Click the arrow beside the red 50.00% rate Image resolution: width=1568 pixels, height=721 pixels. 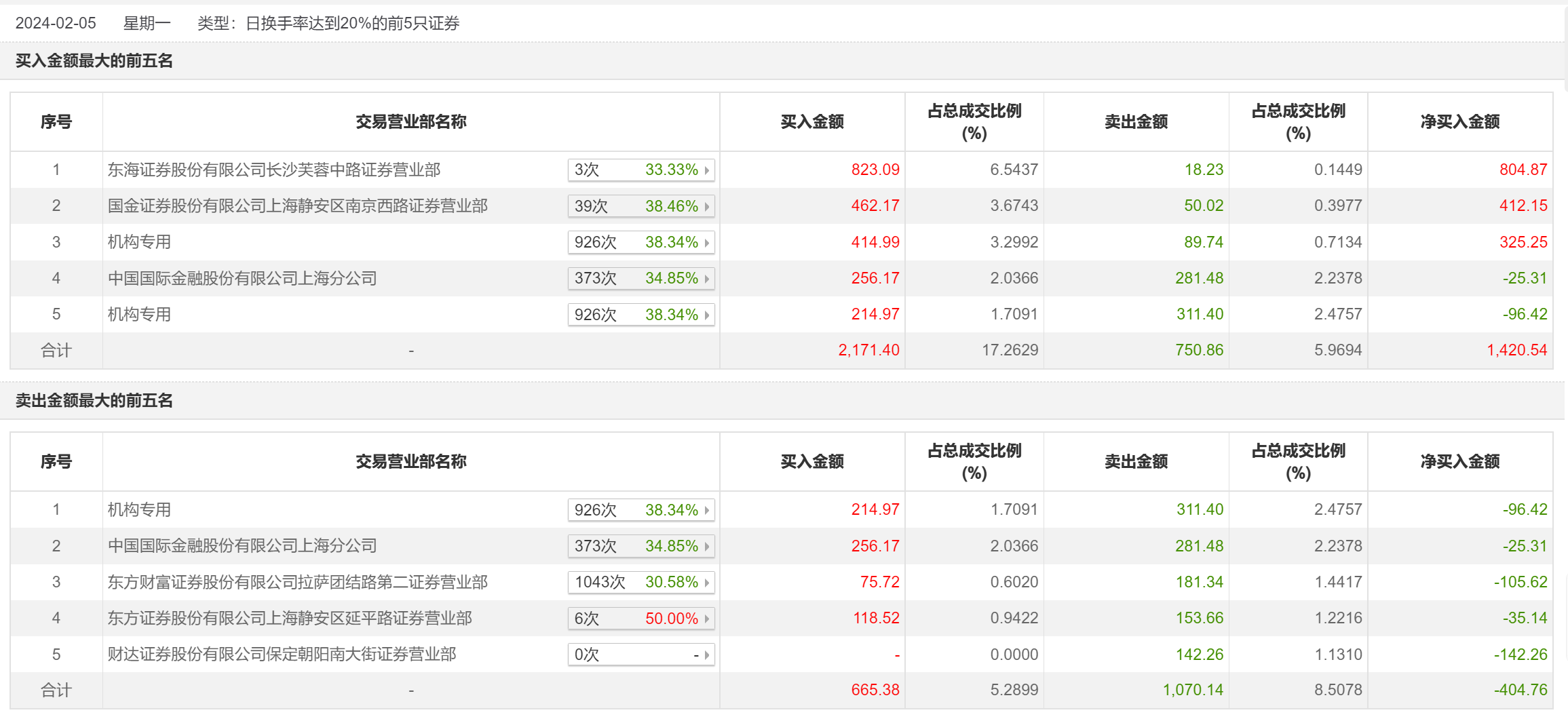click(x=706, y=619)
